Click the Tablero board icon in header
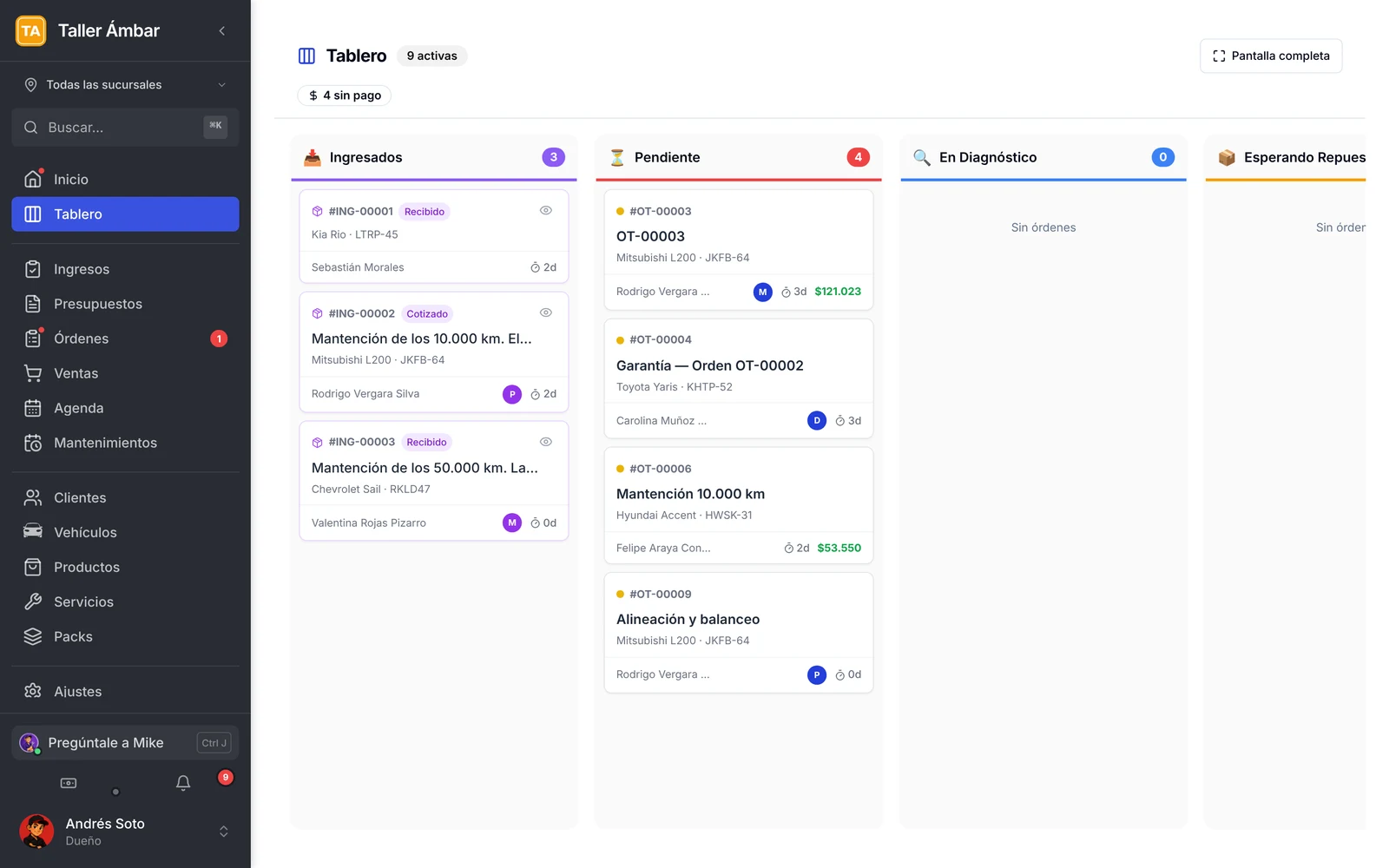Image resolution: width=1389 pixels, height=868 pixels. [x=306, y=56]
